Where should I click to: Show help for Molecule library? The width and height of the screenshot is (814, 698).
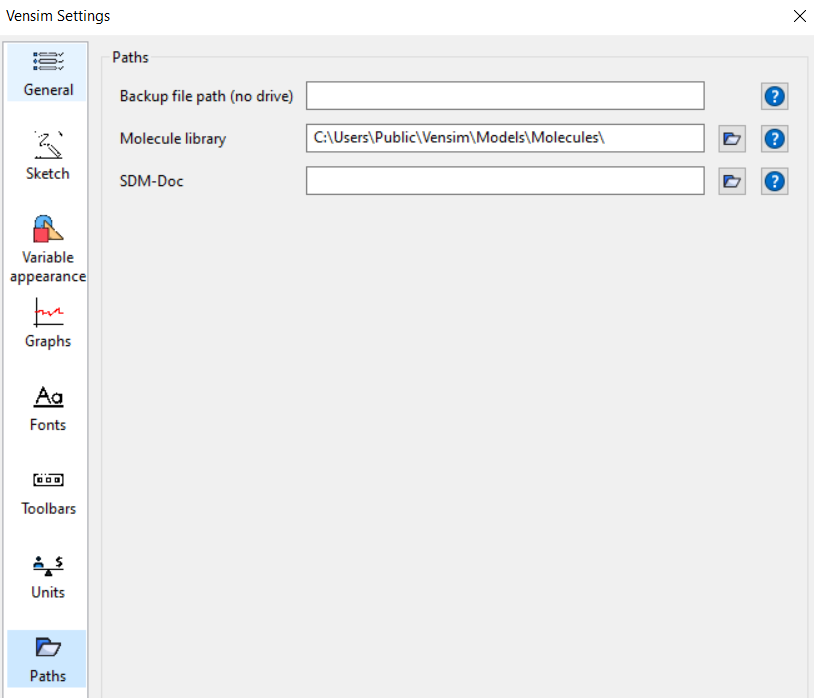pos(775,139)
